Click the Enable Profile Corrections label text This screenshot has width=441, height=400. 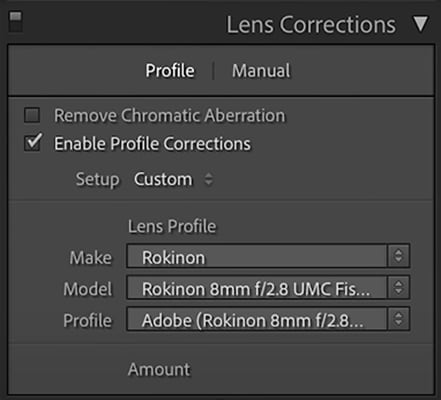pos(152,144)
